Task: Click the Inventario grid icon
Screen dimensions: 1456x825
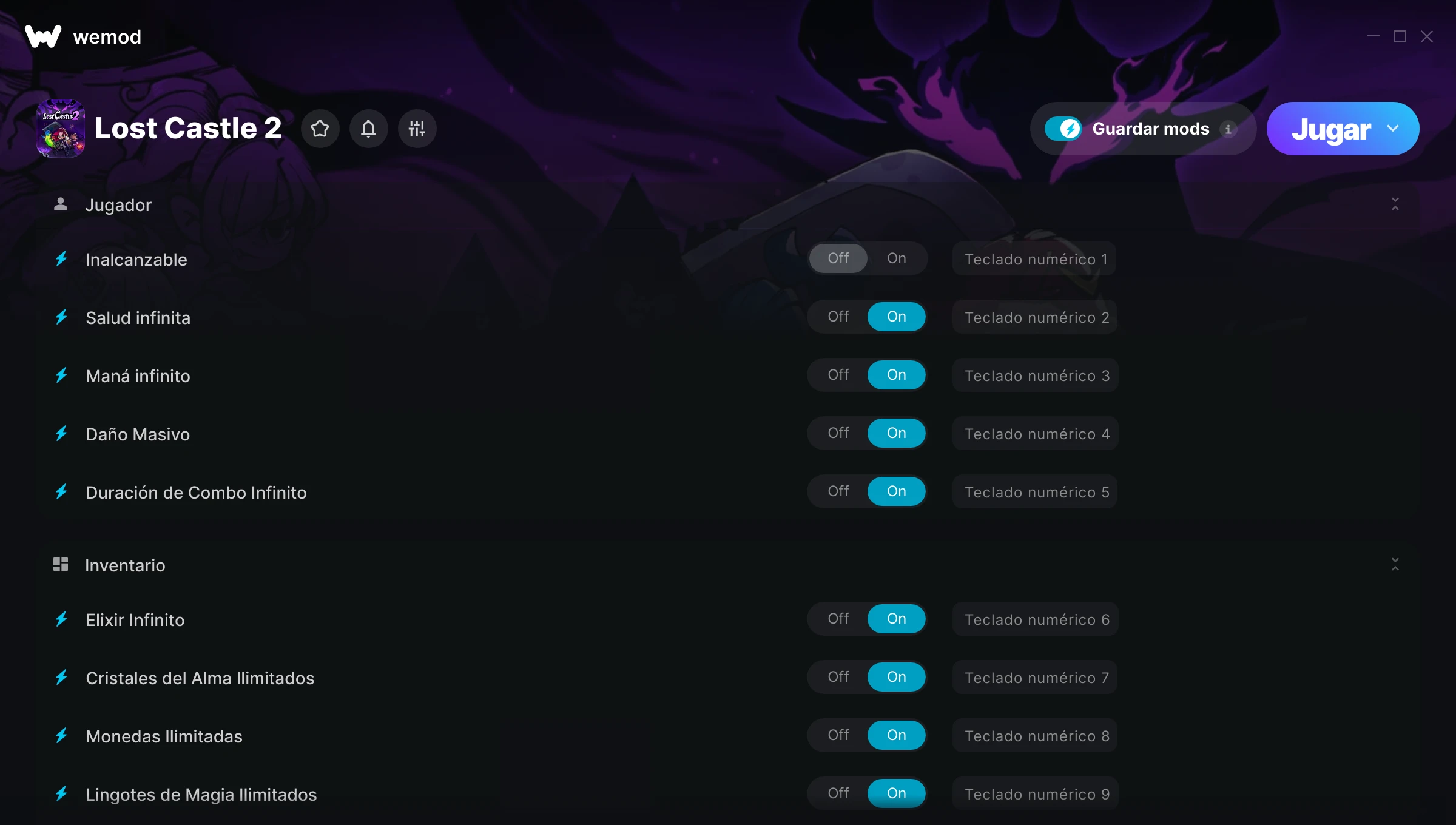Action: click(x=60, y=565)
